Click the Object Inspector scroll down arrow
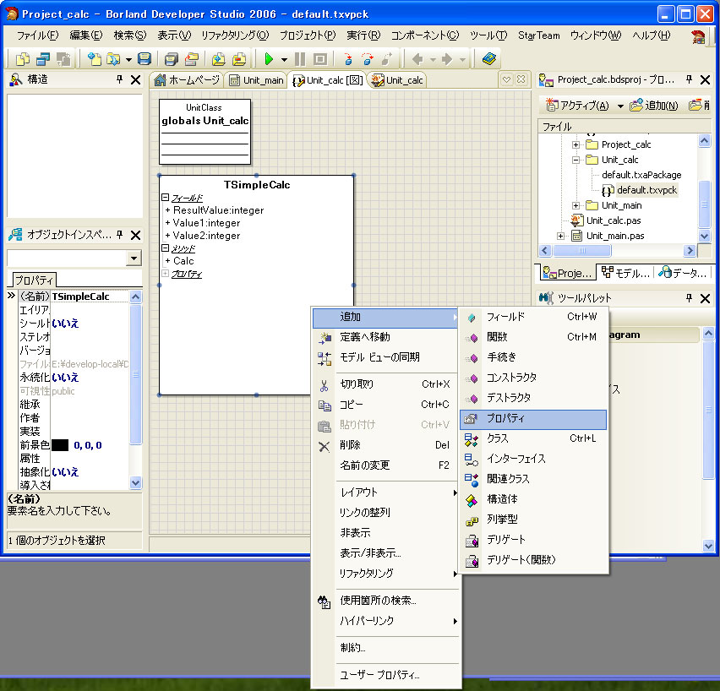 click(135, 483)
